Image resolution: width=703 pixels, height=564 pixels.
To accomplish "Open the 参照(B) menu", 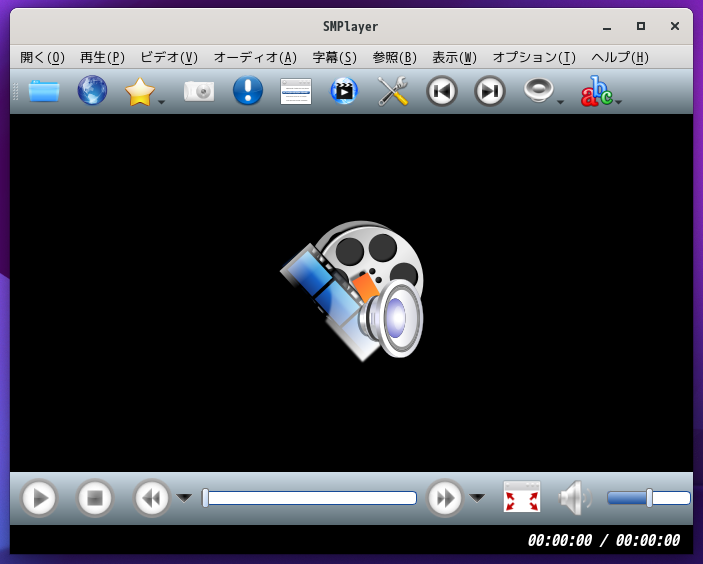I will [x=395, y=57].
